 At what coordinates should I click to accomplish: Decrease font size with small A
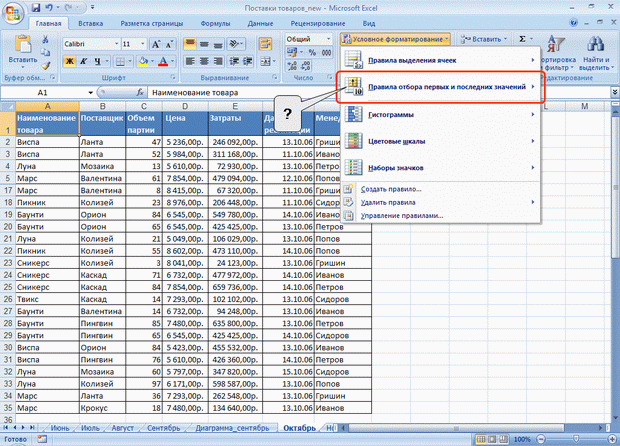coord(169,44)
